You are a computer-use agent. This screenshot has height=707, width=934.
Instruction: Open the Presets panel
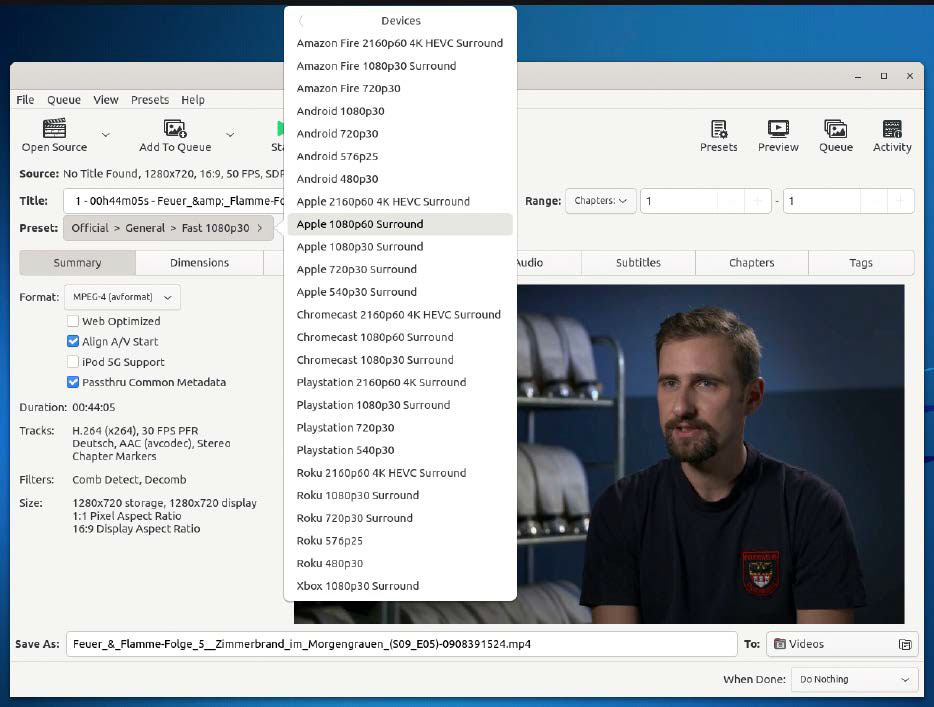(718, 135)
